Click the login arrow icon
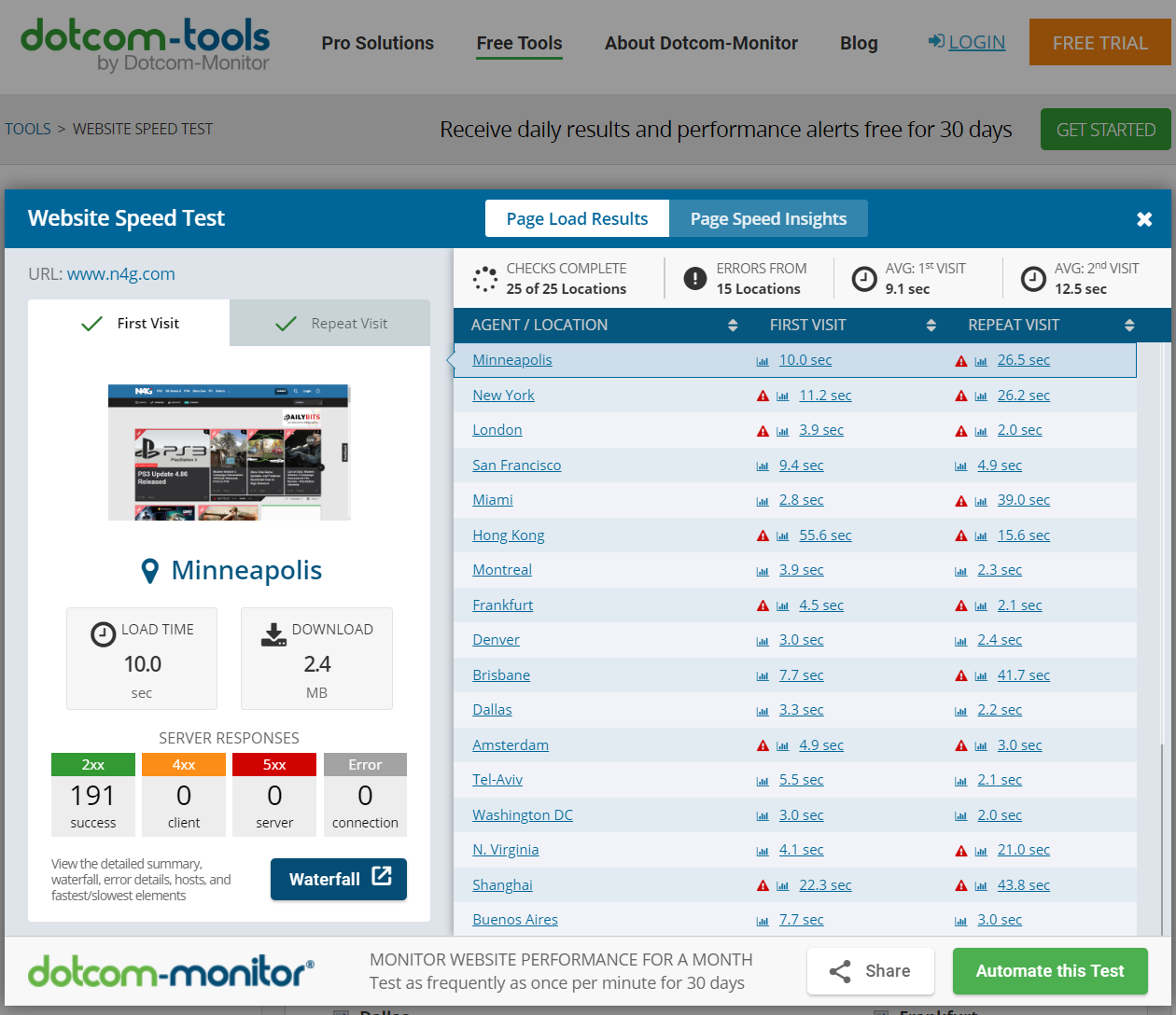Screen dimensions: 1176x1015 click(936, 41)
